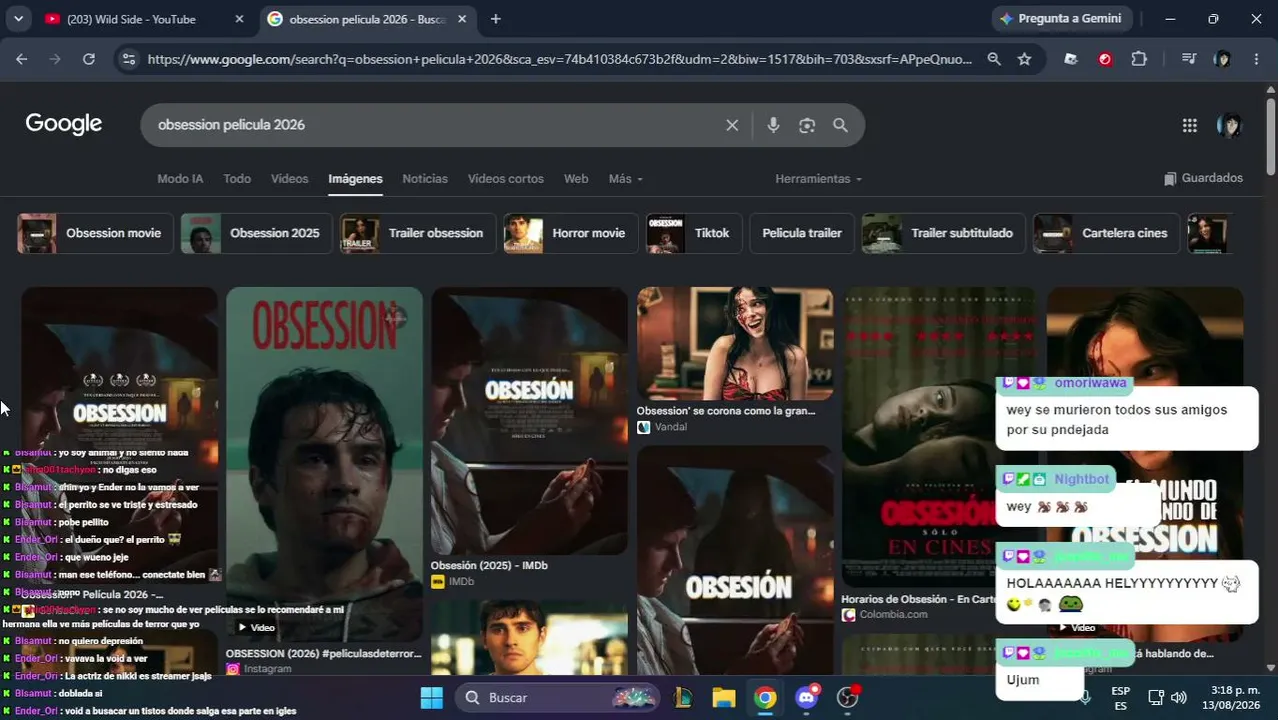Open the Windows Start menu
1278x720 pixels.
pyautogui.click(x=431, y=697)
